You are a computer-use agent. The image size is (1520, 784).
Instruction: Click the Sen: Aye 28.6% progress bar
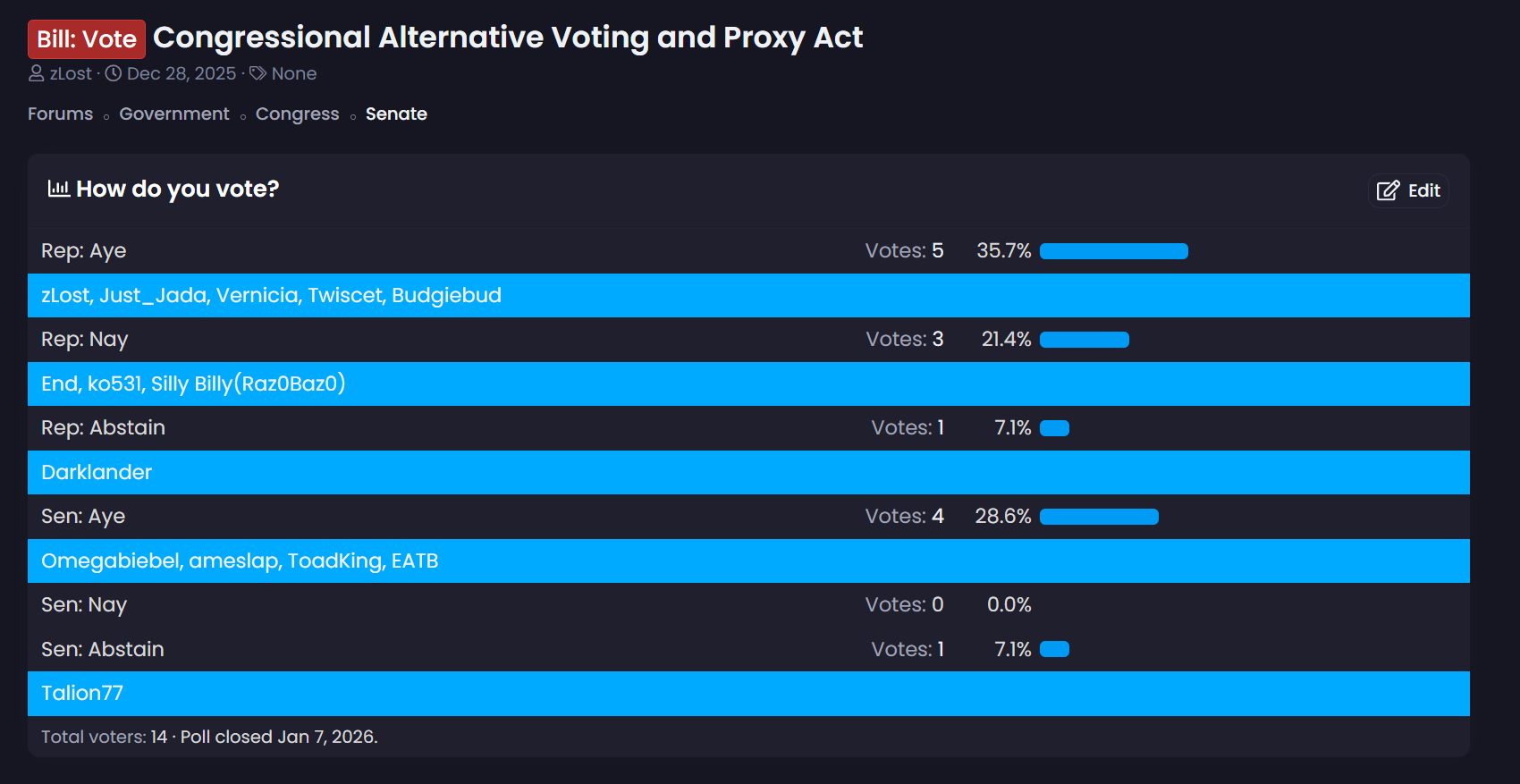click(1099, 517)
